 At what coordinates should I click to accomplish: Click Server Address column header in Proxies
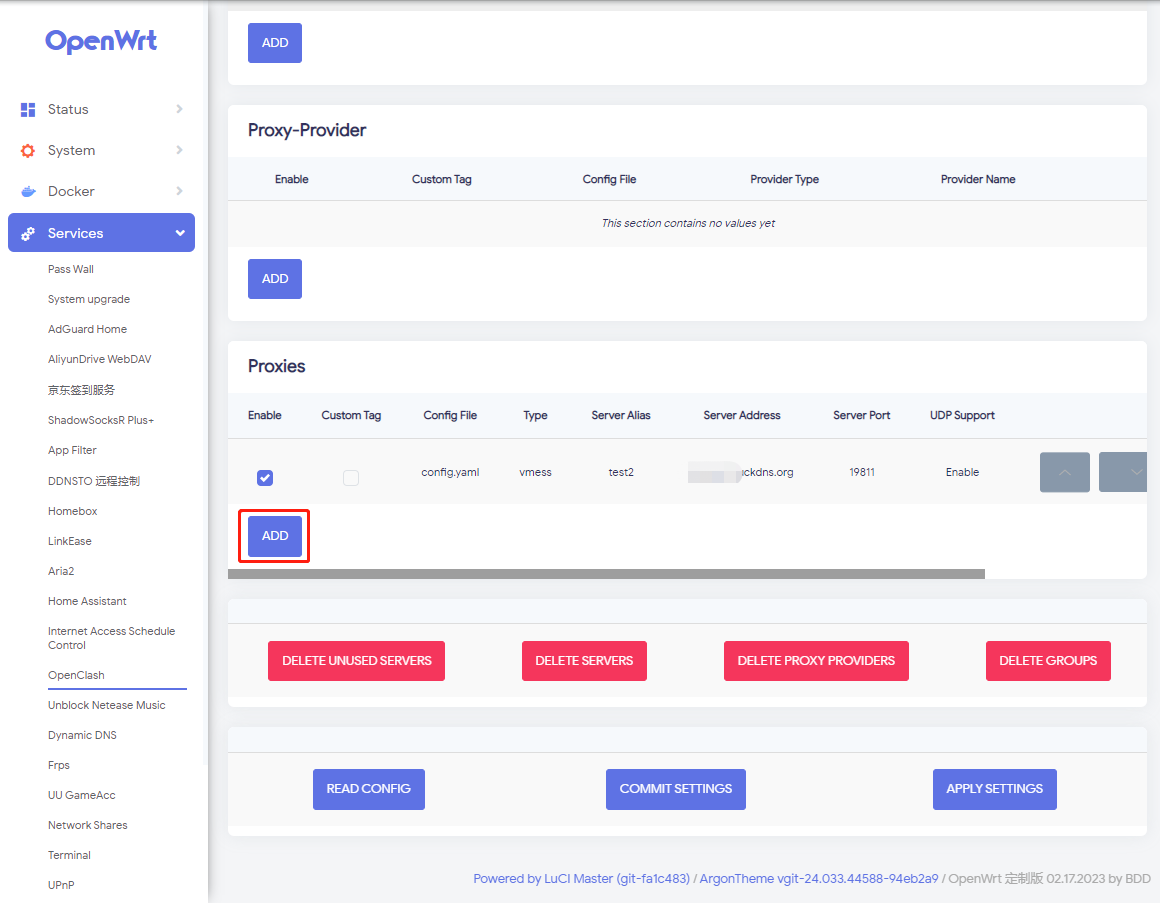point(741,416)
